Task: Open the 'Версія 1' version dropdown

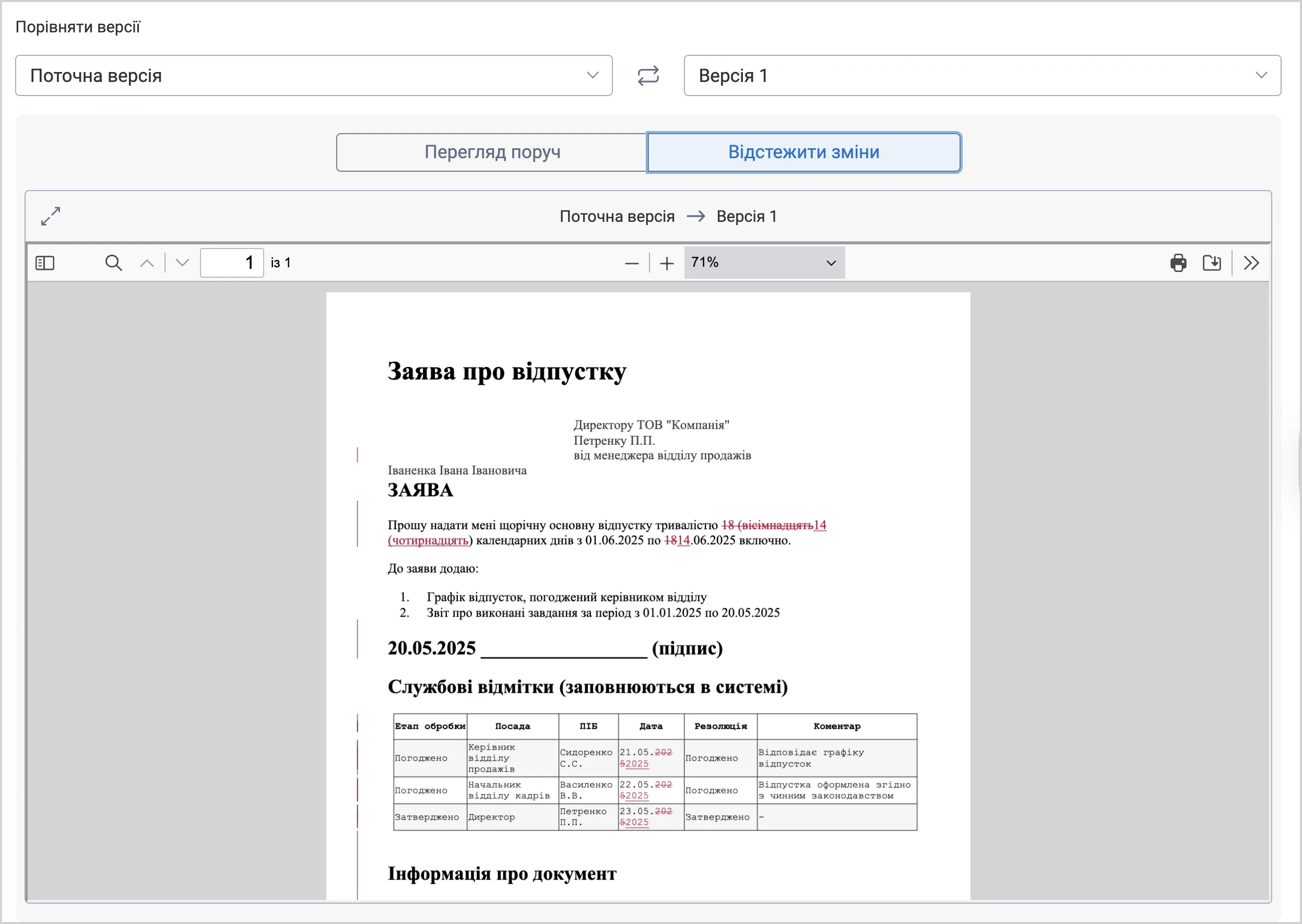Action: click(x=983, y=76)
